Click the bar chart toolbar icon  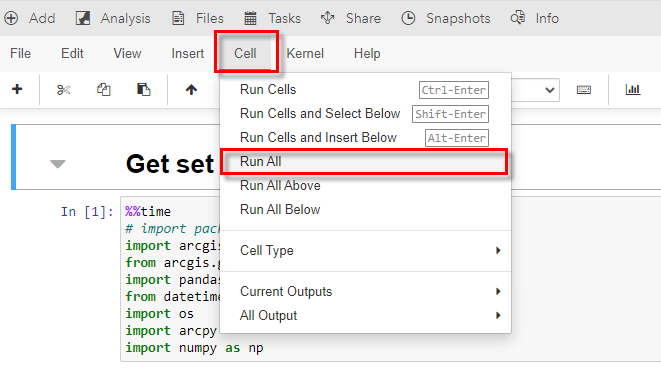(632, 89)
